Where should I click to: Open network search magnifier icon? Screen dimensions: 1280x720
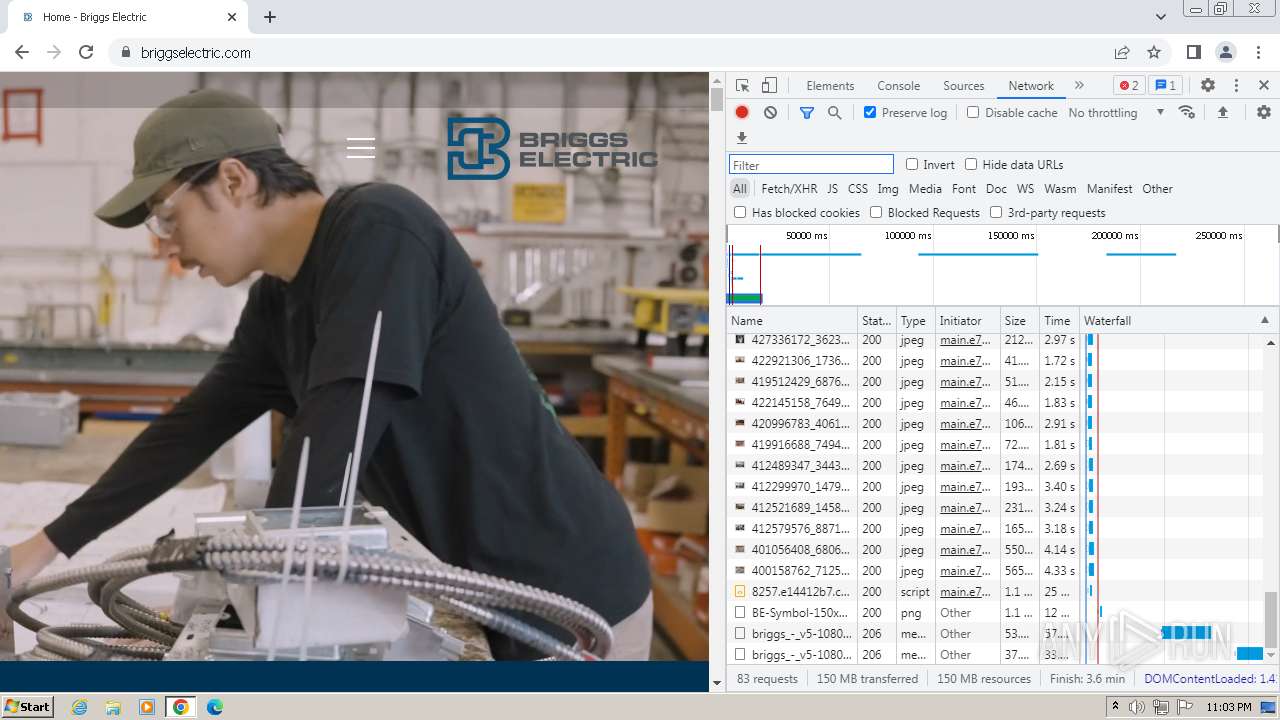pyautogui.click(x=835, y=113)
